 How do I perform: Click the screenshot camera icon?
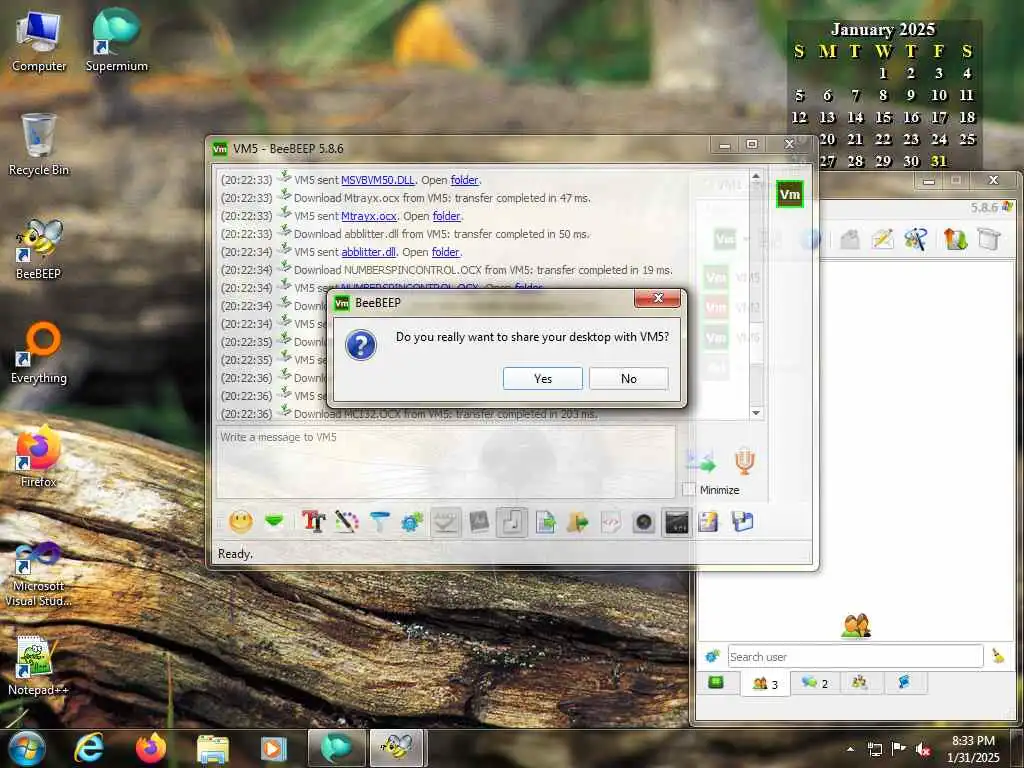(x=643, y=522)
